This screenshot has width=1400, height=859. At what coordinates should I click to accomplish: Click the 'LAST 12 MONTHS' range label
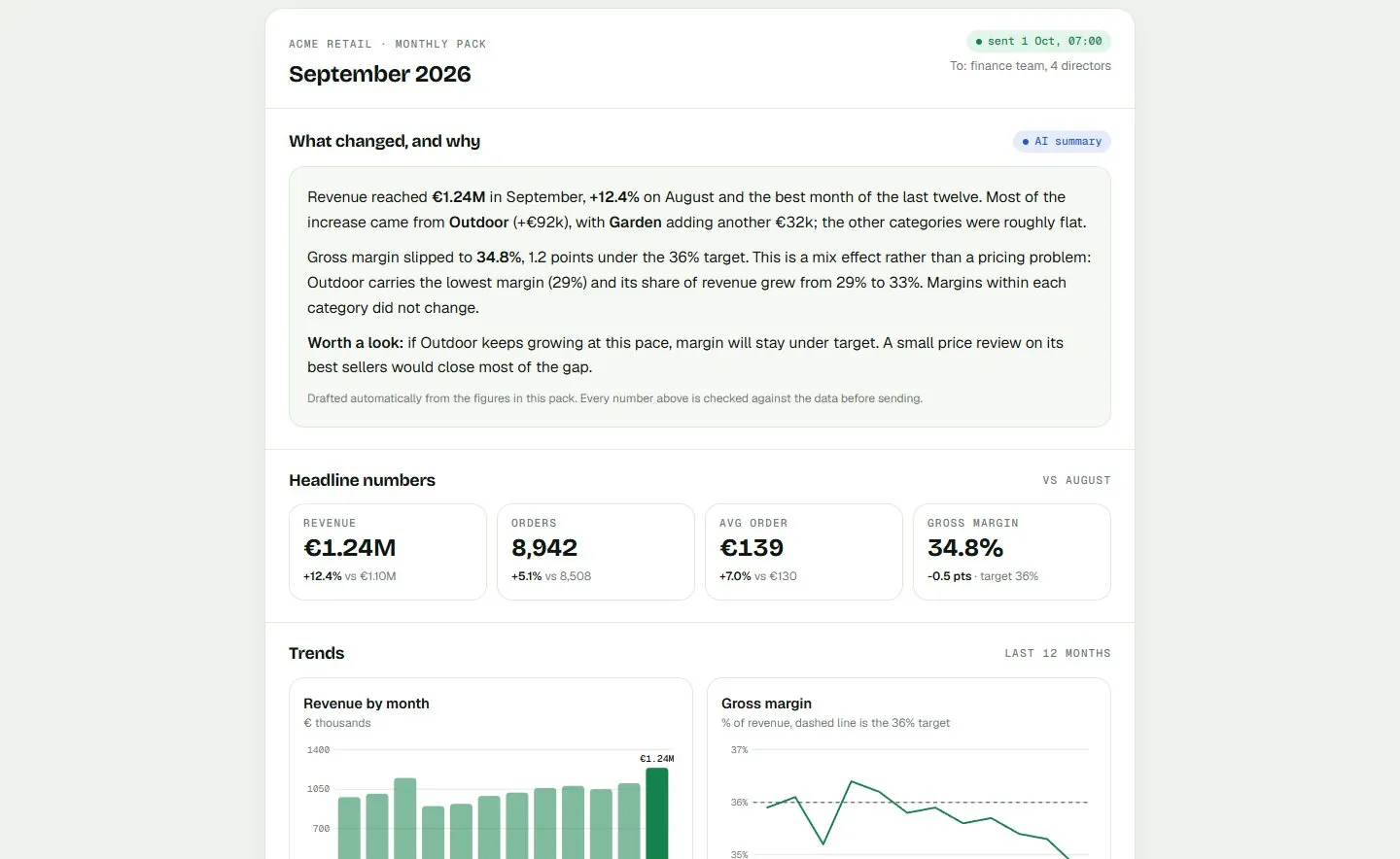tap(1058, 653)
